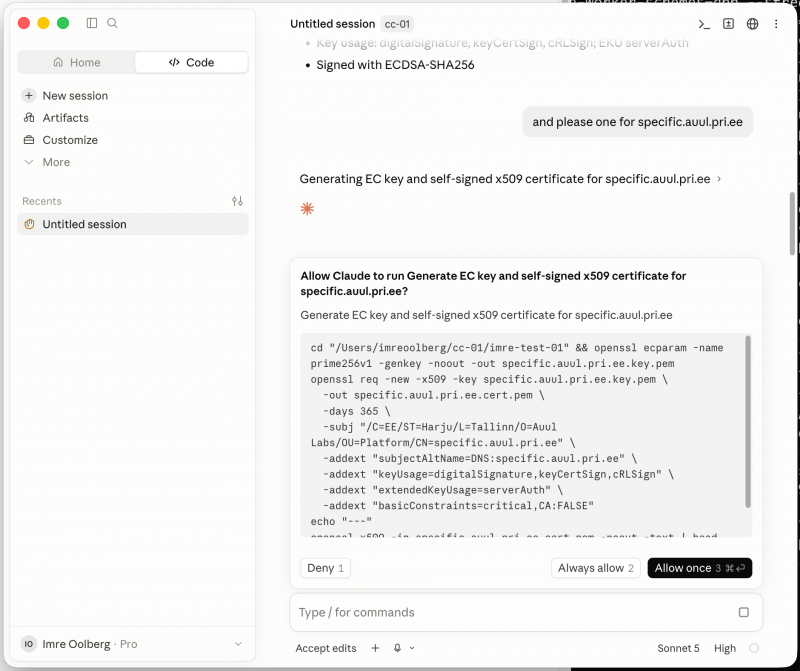The image size is (800, 671).
Task: Click the circle indicator beside High
Action: coord(754,648)
